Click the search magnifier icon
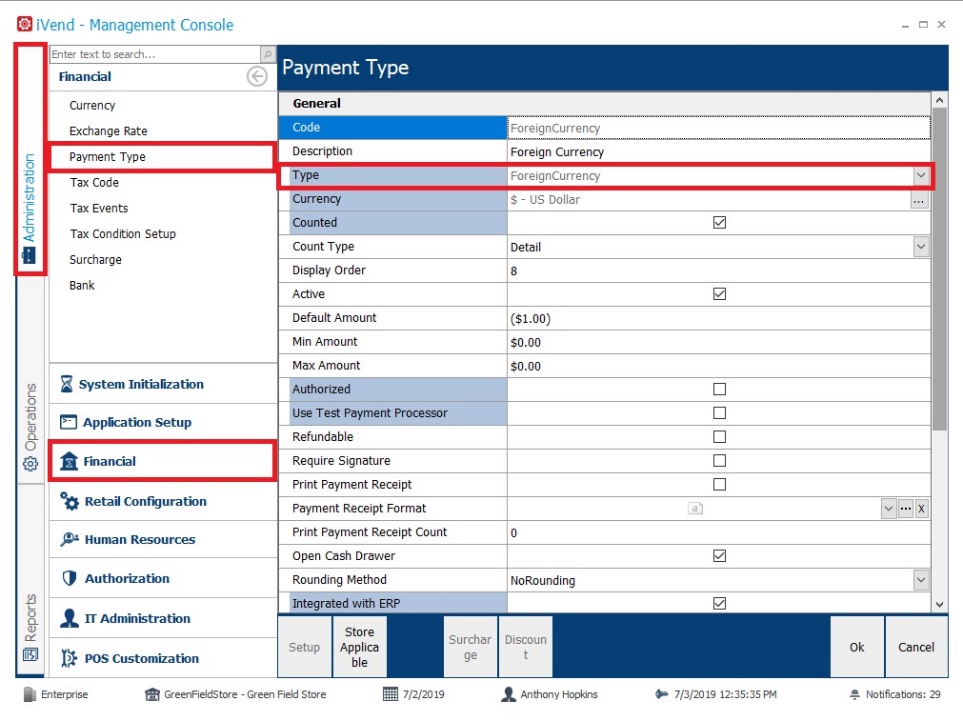The width and height of the screenshot is (963, 721). point(268,54)
